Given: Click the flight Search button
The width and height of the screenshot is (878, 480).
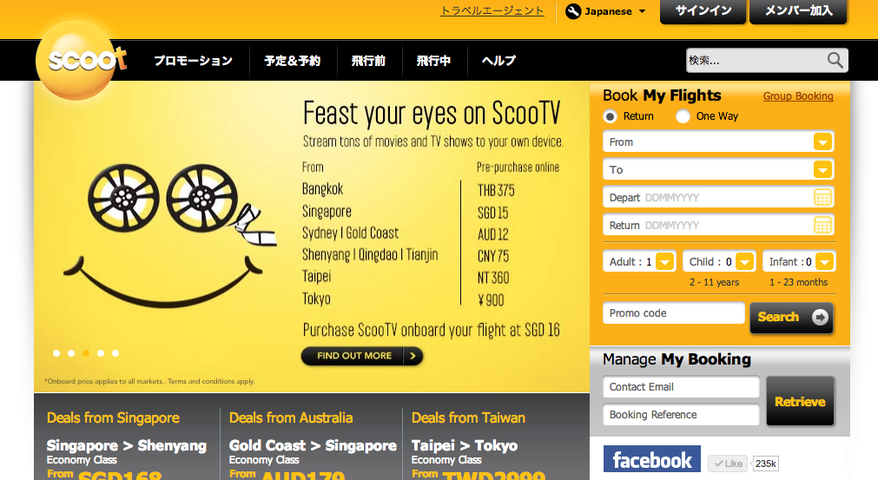Looking at the screenshot, I should click(x=791, y=317).
